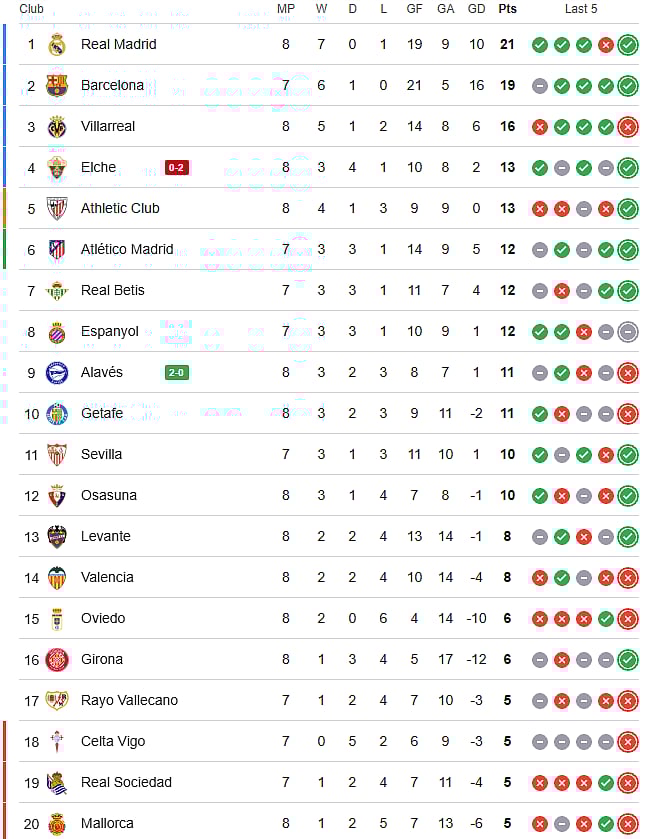Click the Last 5 column header

coord(581,9)
